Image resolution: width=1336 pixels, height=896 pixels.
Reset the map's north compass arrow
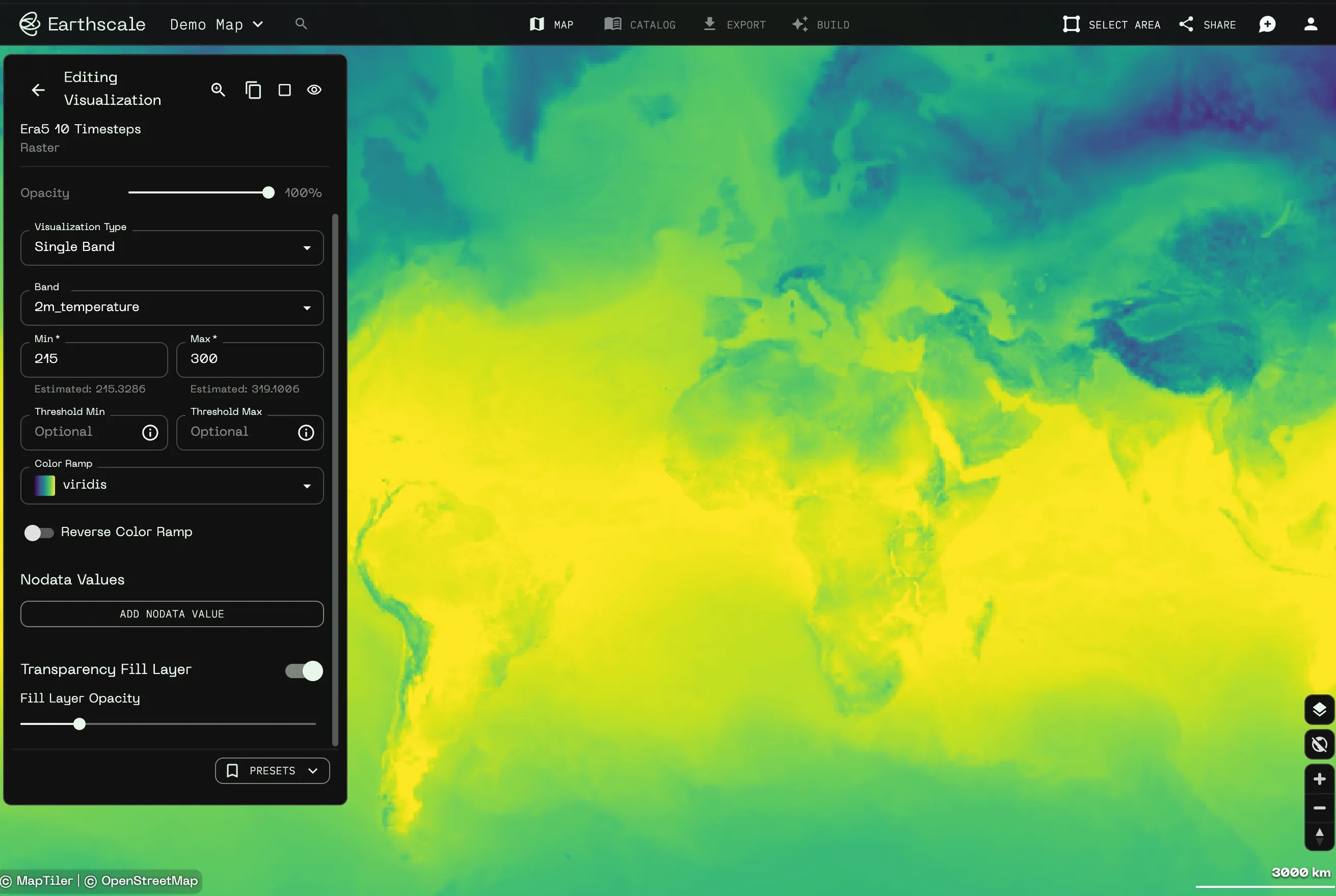1319,836
